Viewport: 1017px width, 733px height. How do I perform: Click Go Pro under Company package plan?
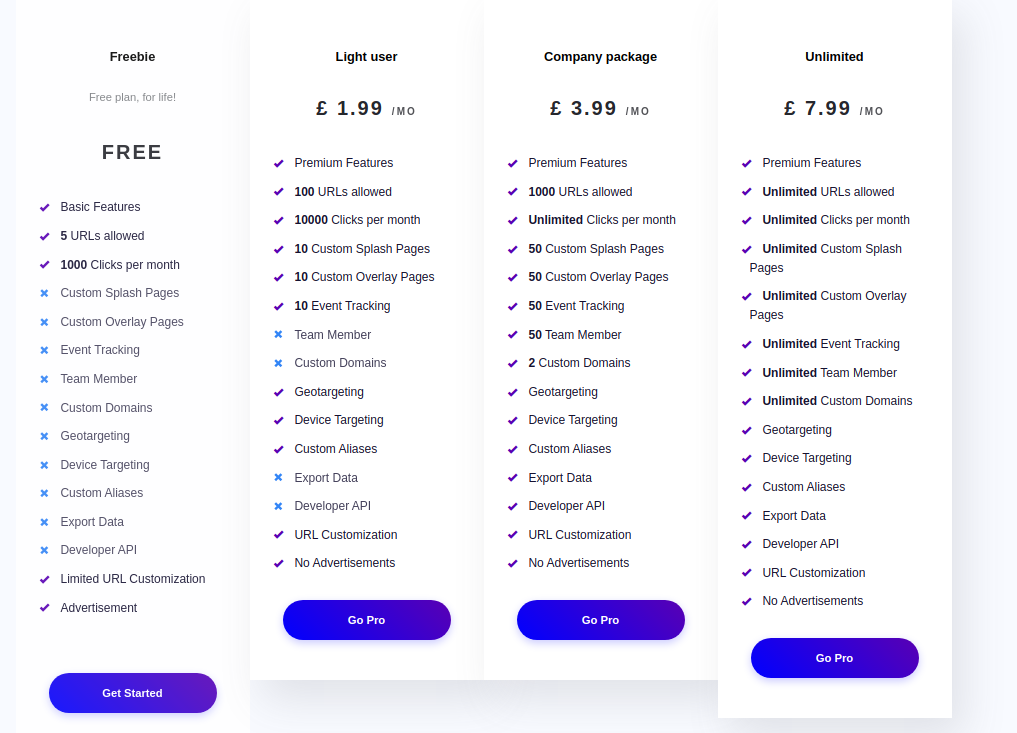(x=601, y=620)
